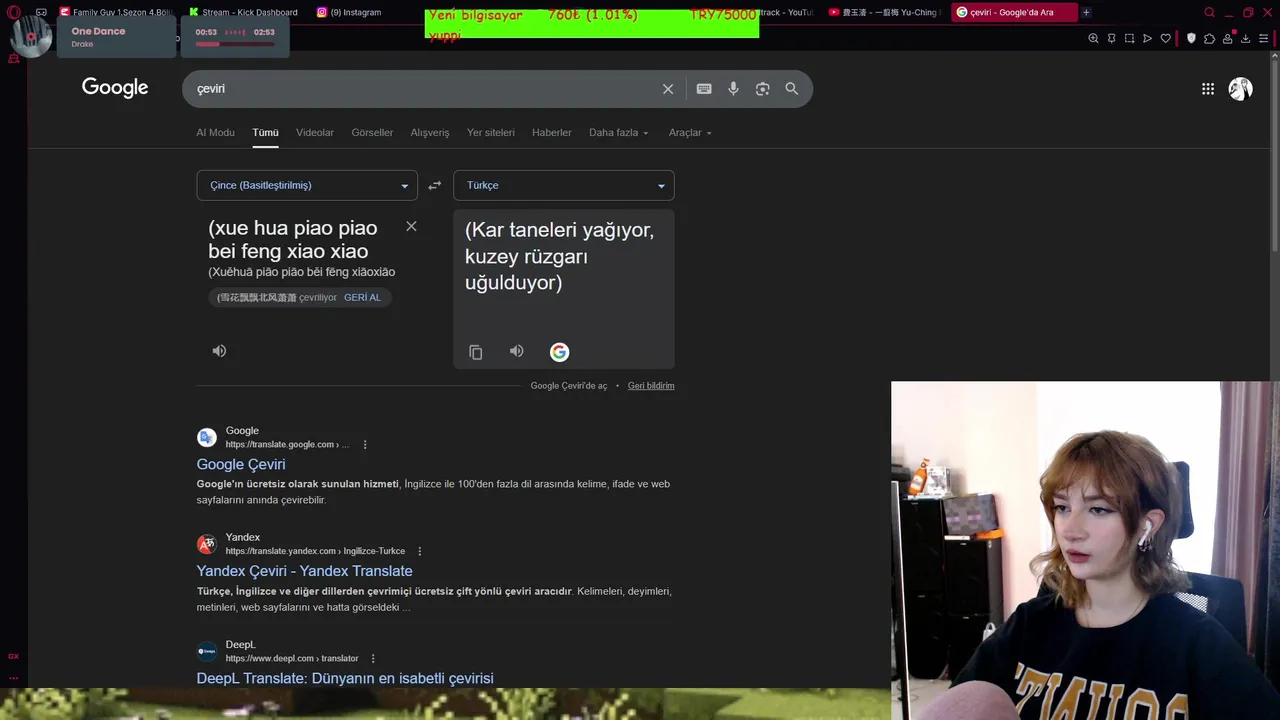Open the Görseller results tab
Image resolution: width=1280 pixels, height=720 pixels.
372,132
